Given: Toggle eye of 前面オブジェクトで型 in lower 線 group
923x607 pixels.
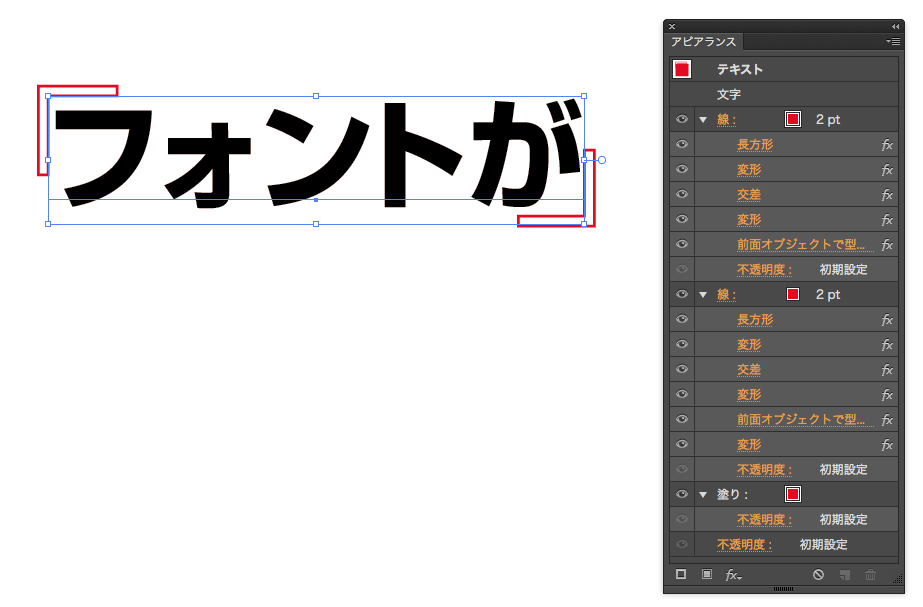Looking at the screenshot, I should pos(682,420).
